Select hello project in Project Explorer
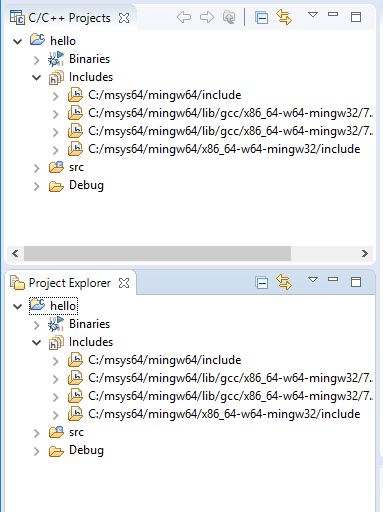The width and height of the screenshot is (383, 512). coord(53,306)
